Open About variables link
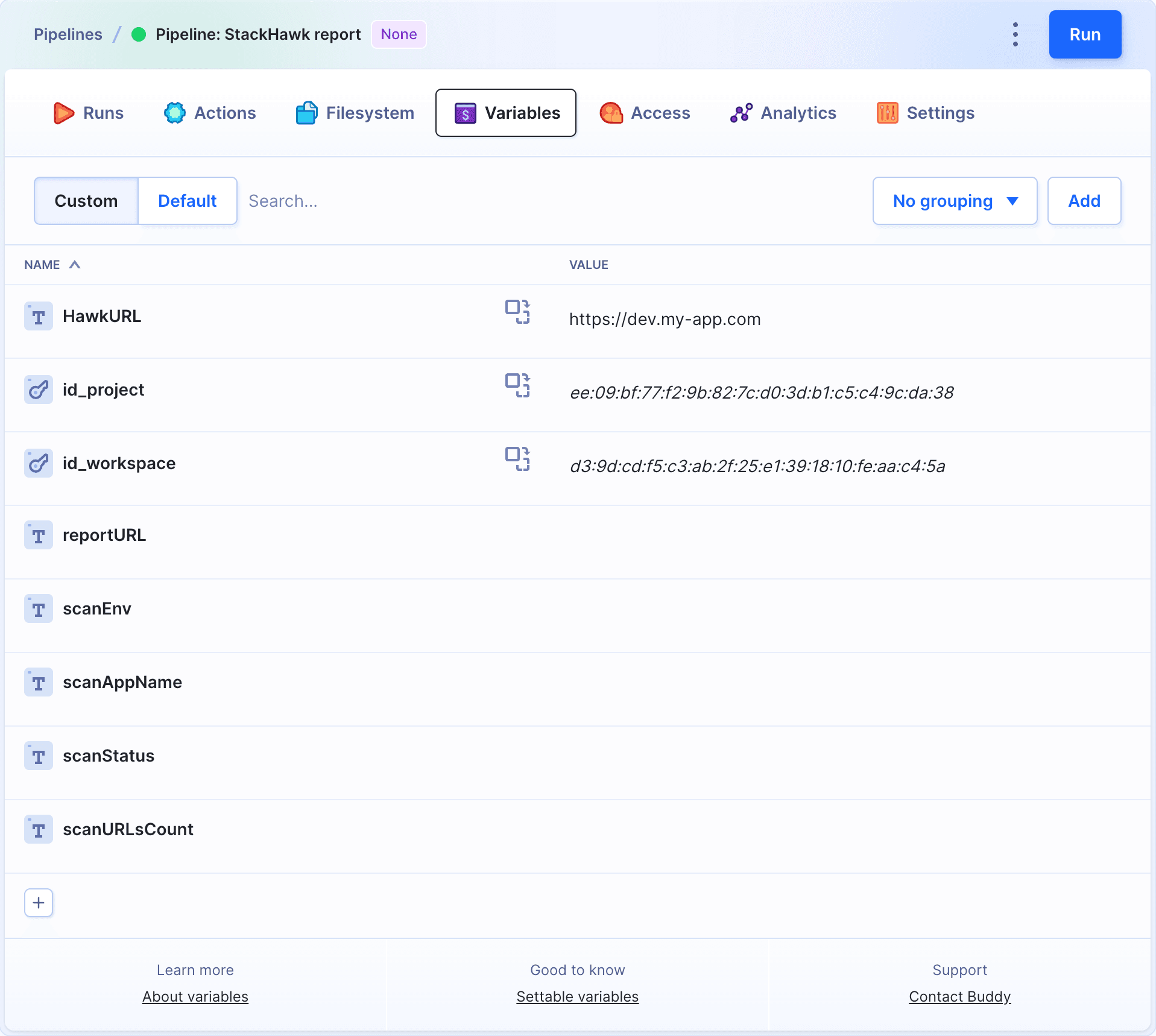The height and width of the screenshot is (1036, 1156). click(195, 997)
